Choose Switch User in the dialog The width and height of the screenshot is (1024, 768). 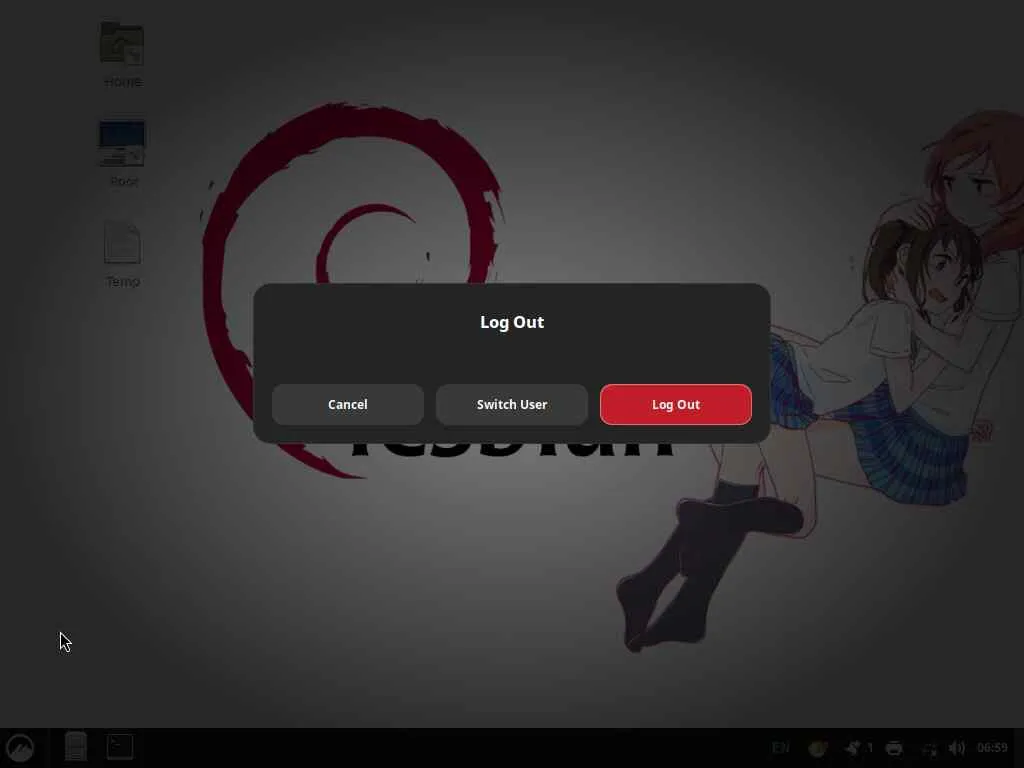(x=511, y=404)
